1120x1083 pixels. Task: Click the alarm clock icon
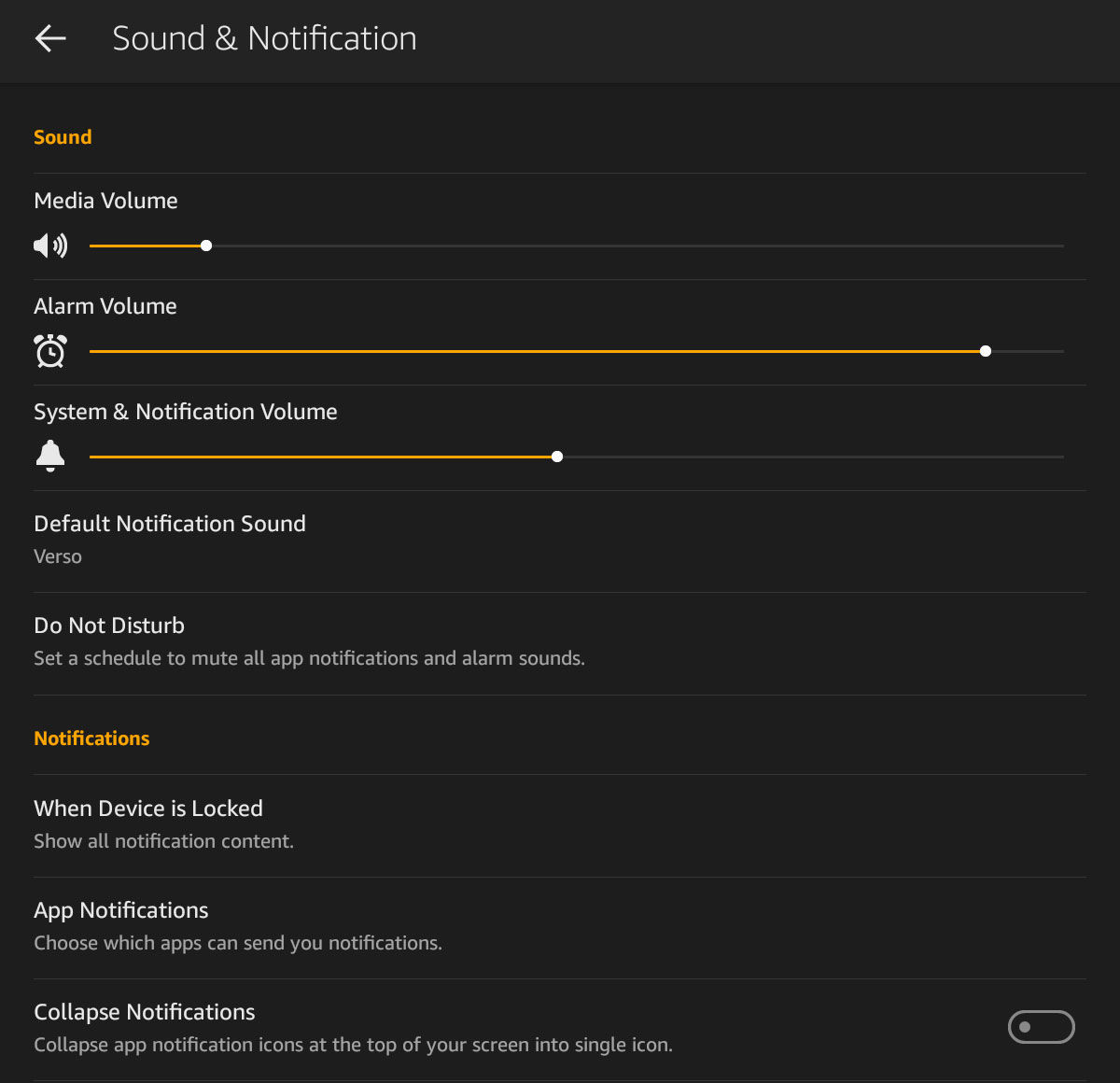[x=49, y=351]
